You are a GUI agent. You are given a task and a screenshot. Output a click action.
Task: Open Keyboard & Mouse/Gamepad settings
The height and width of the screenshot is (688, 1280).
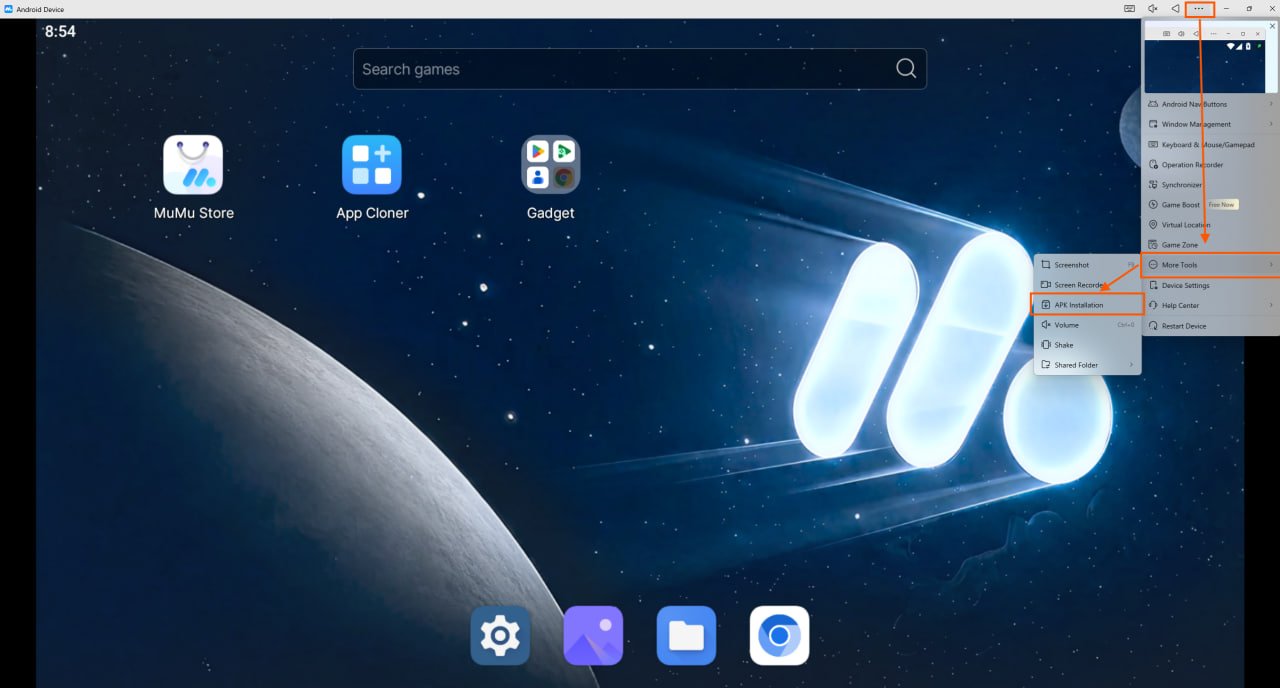[1211, 145]
